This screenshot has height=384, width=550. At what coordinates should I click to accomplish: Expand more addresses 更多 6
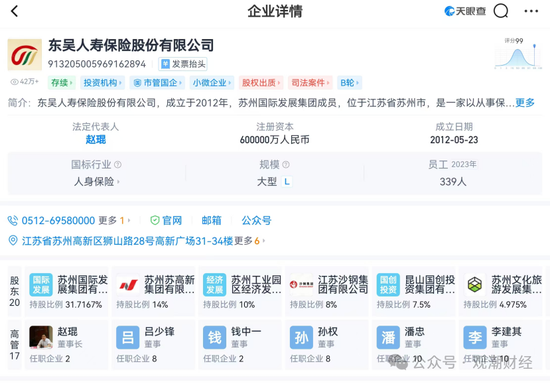pos(250,241)
